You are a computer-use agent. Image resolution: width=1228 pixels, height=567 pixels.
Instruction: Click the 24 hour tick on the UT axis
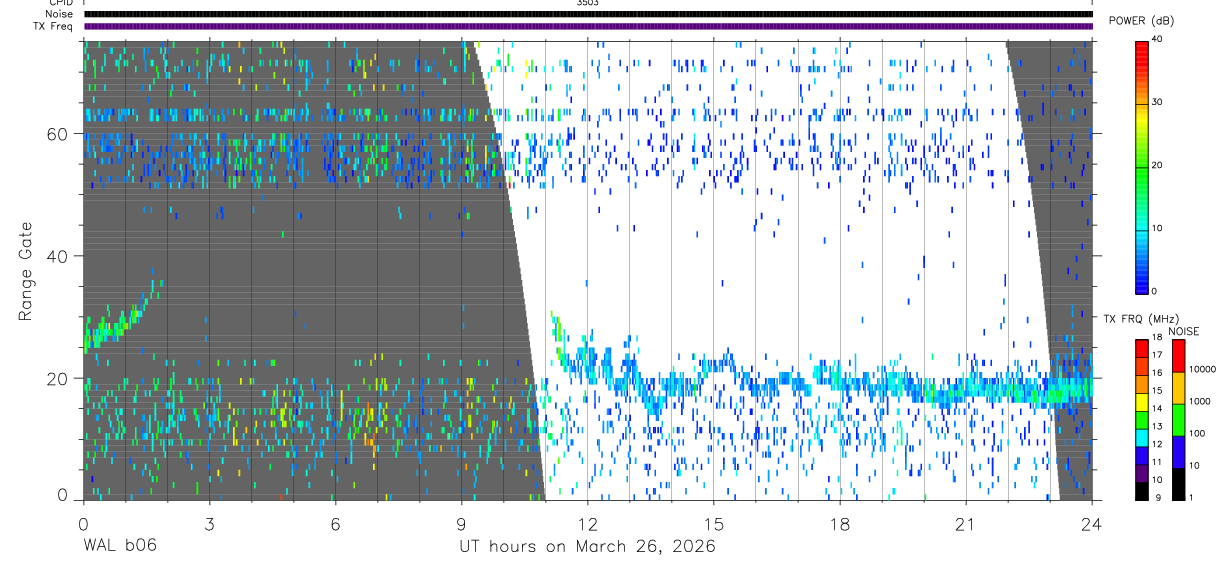pyautogui.click(x=1092, y=523)
